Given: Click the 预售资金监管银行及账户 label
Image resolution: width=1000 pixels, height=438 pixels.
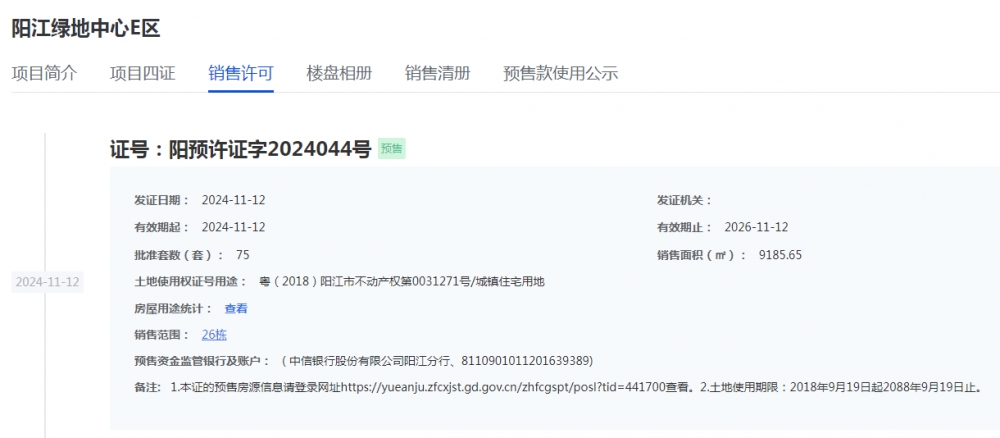Looking at the screenshot, I should click(x=202, y=361).
